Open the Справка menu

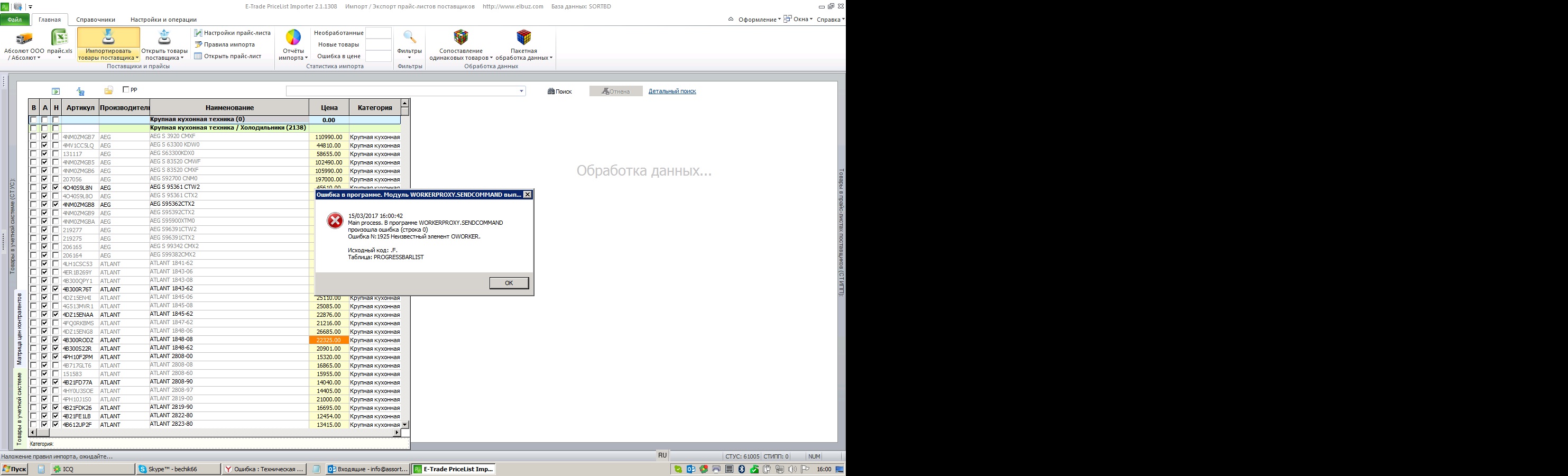click(x=831, y=19)
